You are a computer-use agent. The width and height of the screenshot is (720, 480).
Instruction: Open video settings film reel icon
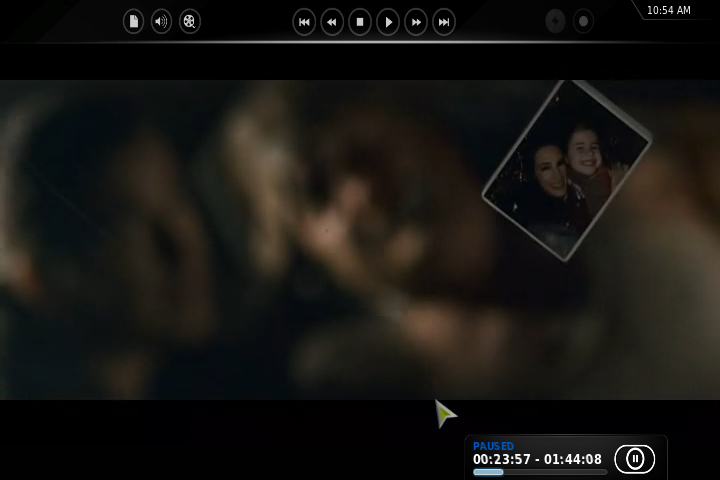coord(190,22)
